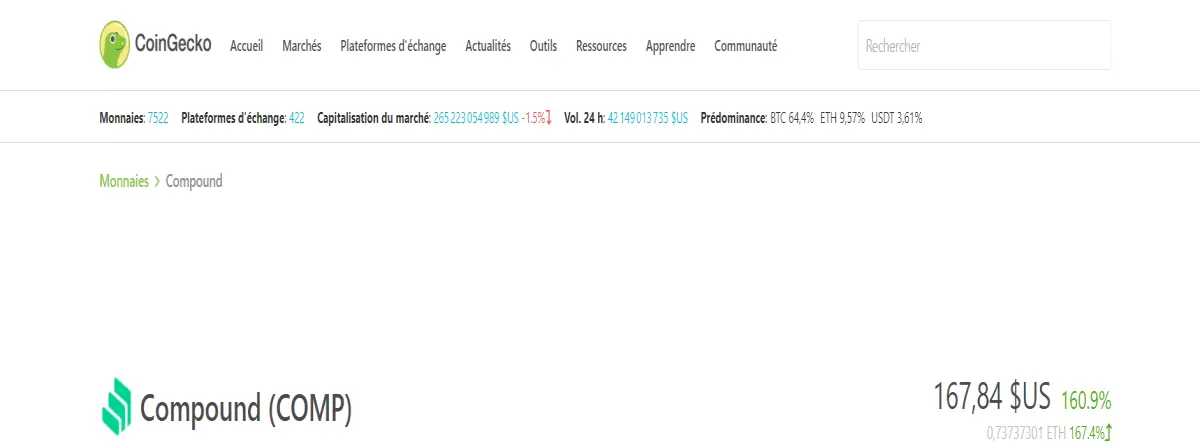Open the exchanges count 422 link
Image resolution: width=1200 pixels, height=443 pixels.
297,118
